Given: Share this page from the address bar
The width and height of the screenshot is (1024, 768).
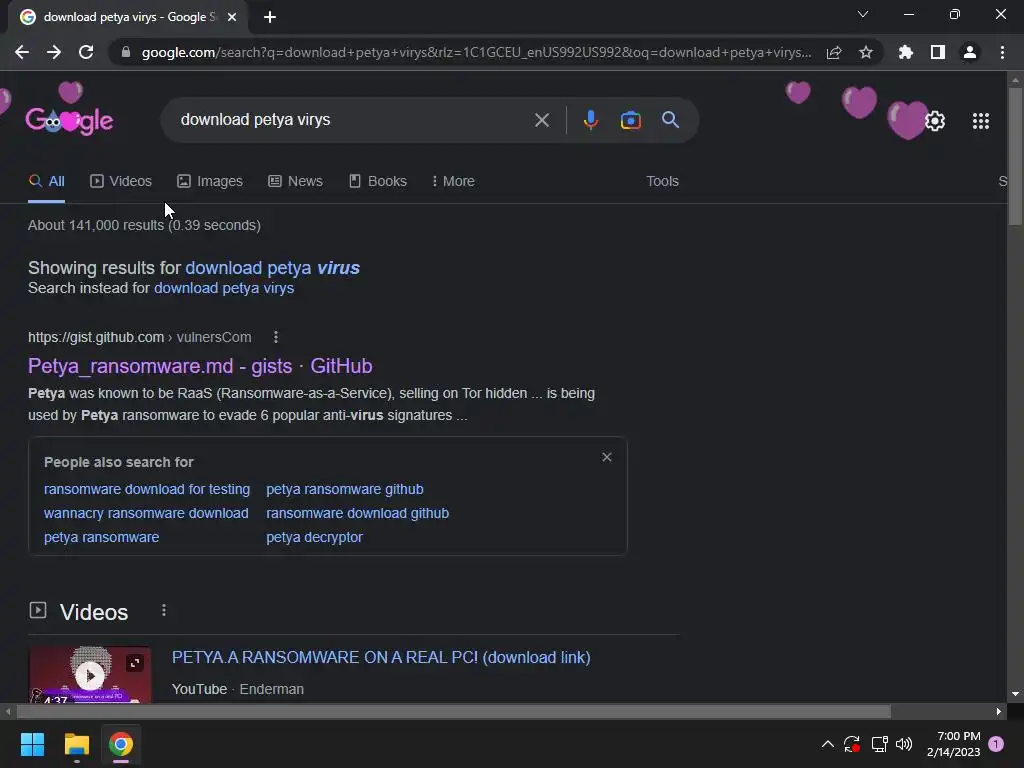Looking at the screenshot, I should 834,52.
